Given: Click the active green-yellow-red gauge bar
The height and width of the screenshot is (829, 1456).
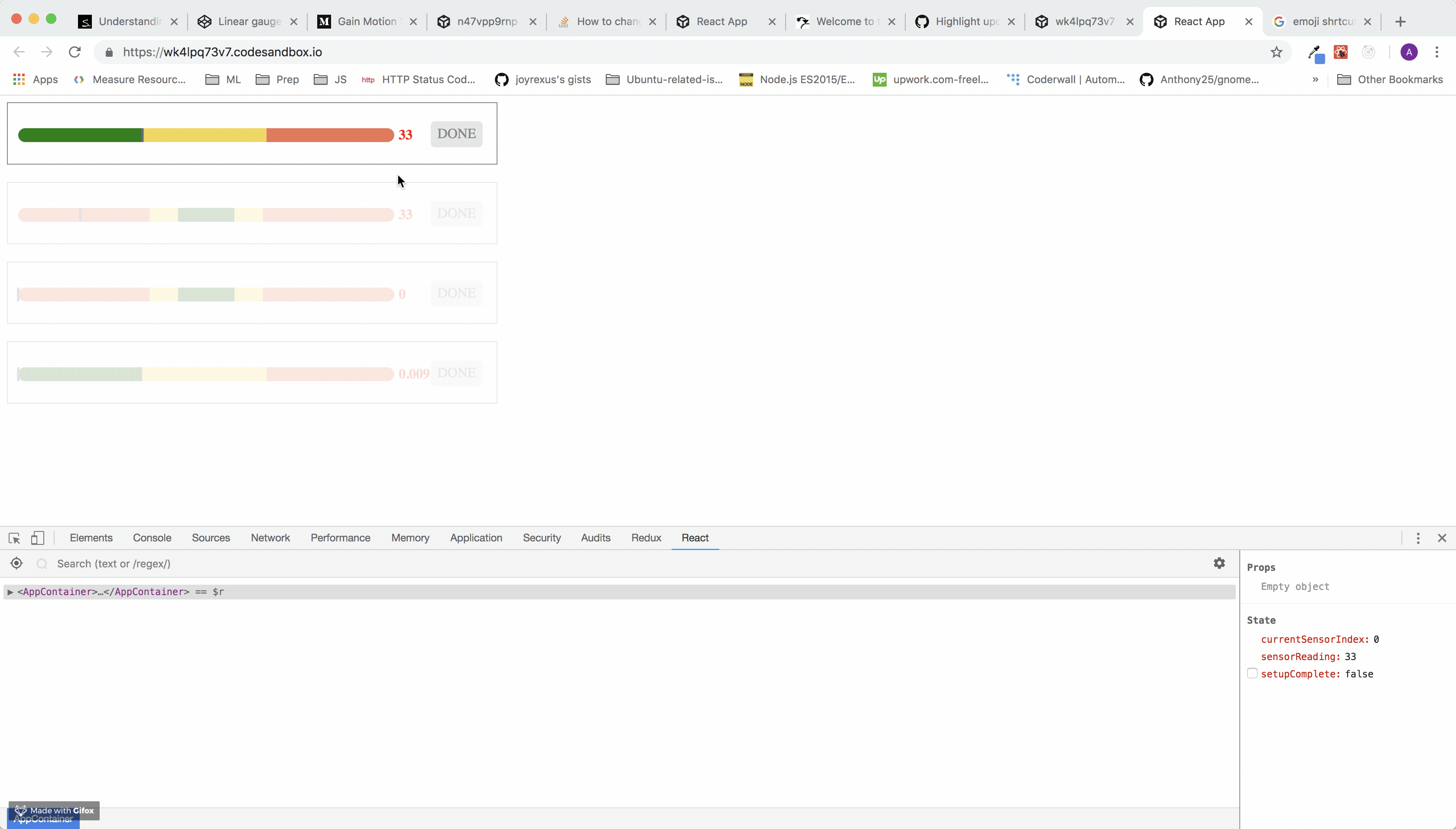Looking at the screenshot, I should point(206,135).
